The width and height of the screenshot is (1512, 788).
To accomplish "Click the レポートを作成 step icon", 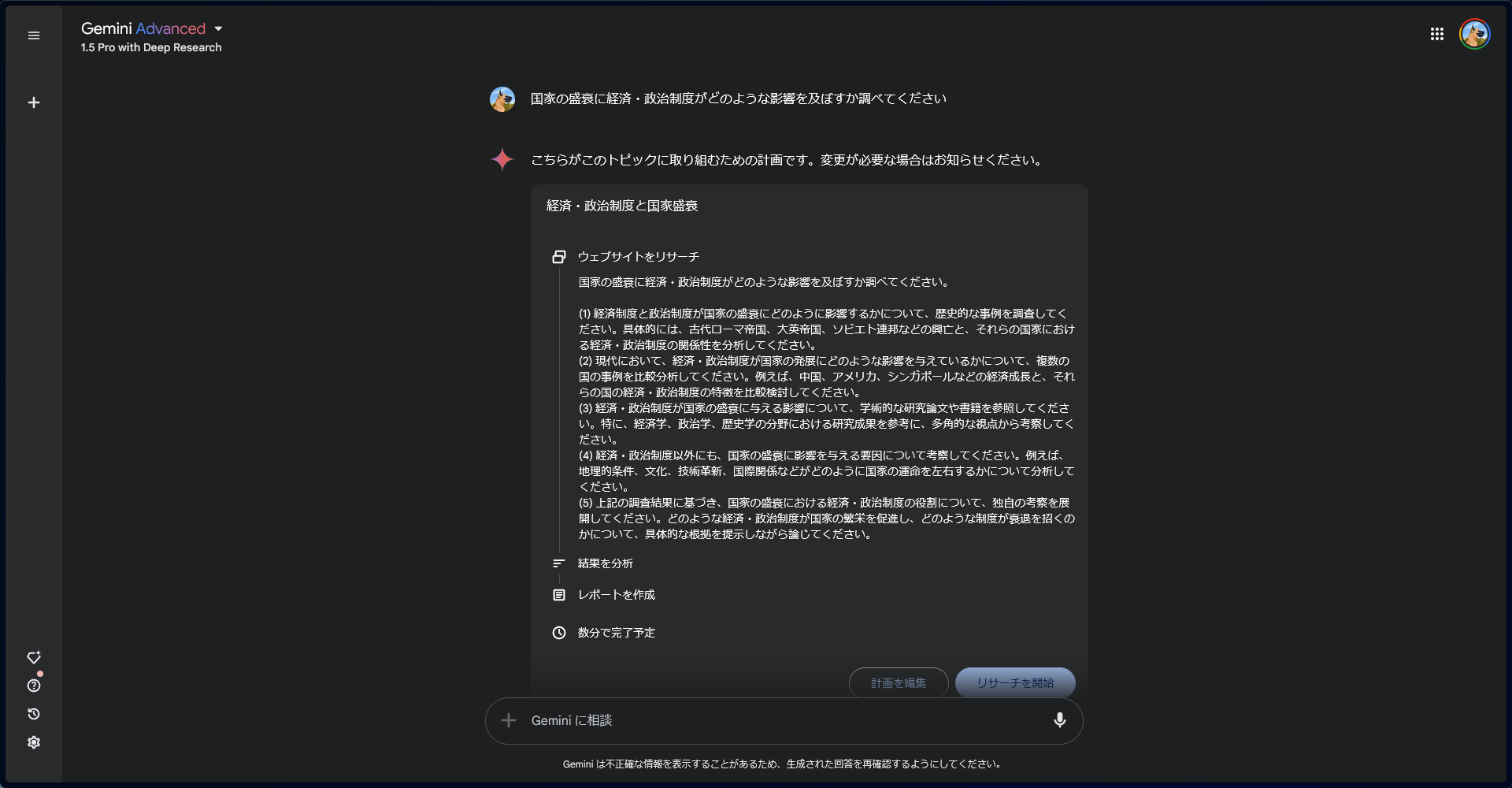I will pyautogui.click(x=559, y=595).
